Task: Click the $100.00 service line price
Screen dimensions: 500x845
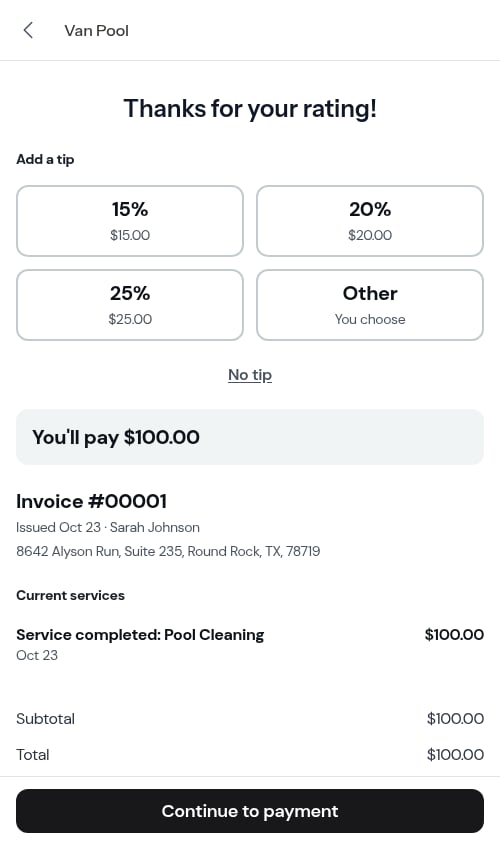Action: coord(454,635)
